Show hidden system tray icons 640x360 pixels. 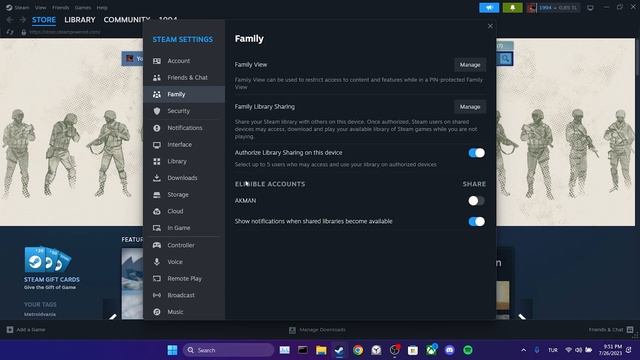(x=523, y=350)
